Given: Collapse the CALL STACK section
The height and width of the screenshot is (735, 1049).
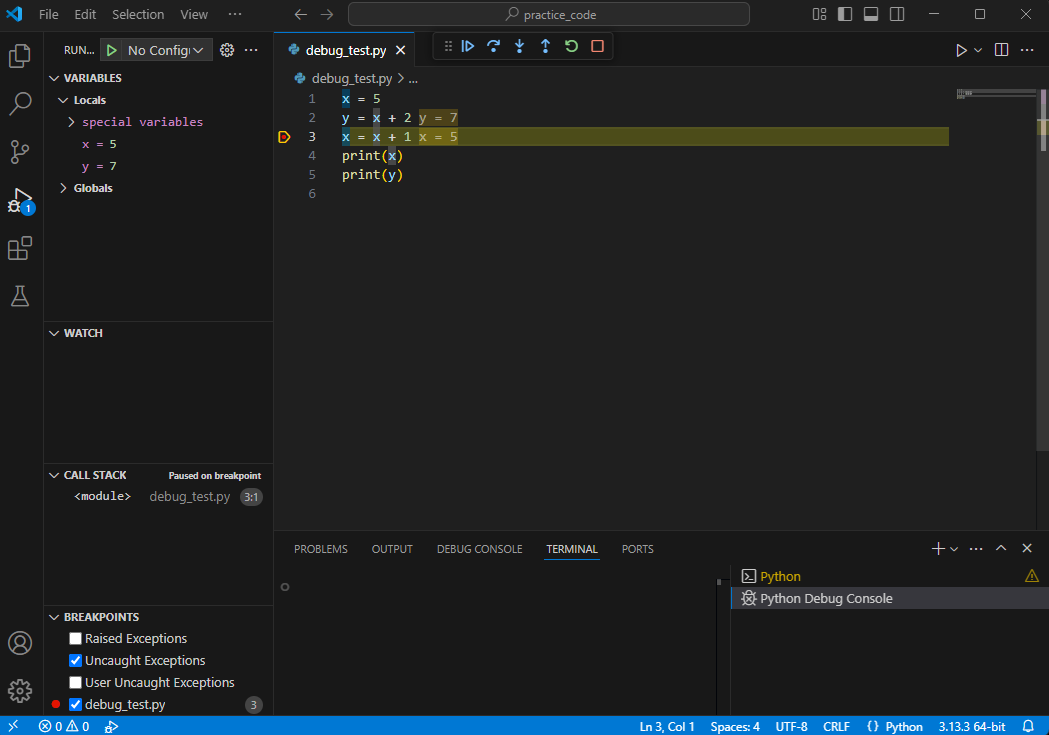Looking at the screenshot, I should (x=54, y=475).
